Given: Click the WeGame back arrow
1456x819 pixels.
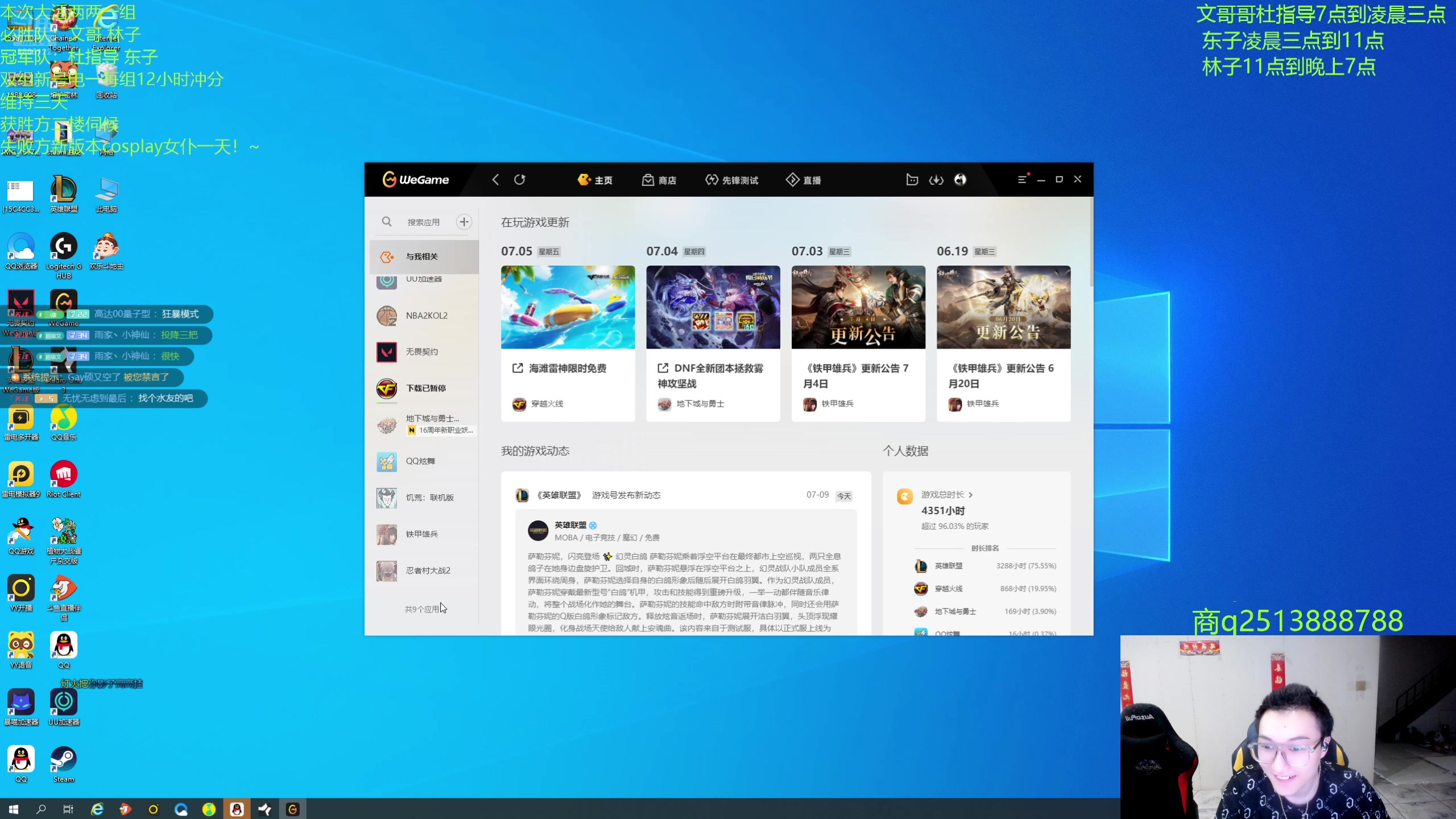Looking at the screenshot, I should pyautogui.click(x=495, y=180).
